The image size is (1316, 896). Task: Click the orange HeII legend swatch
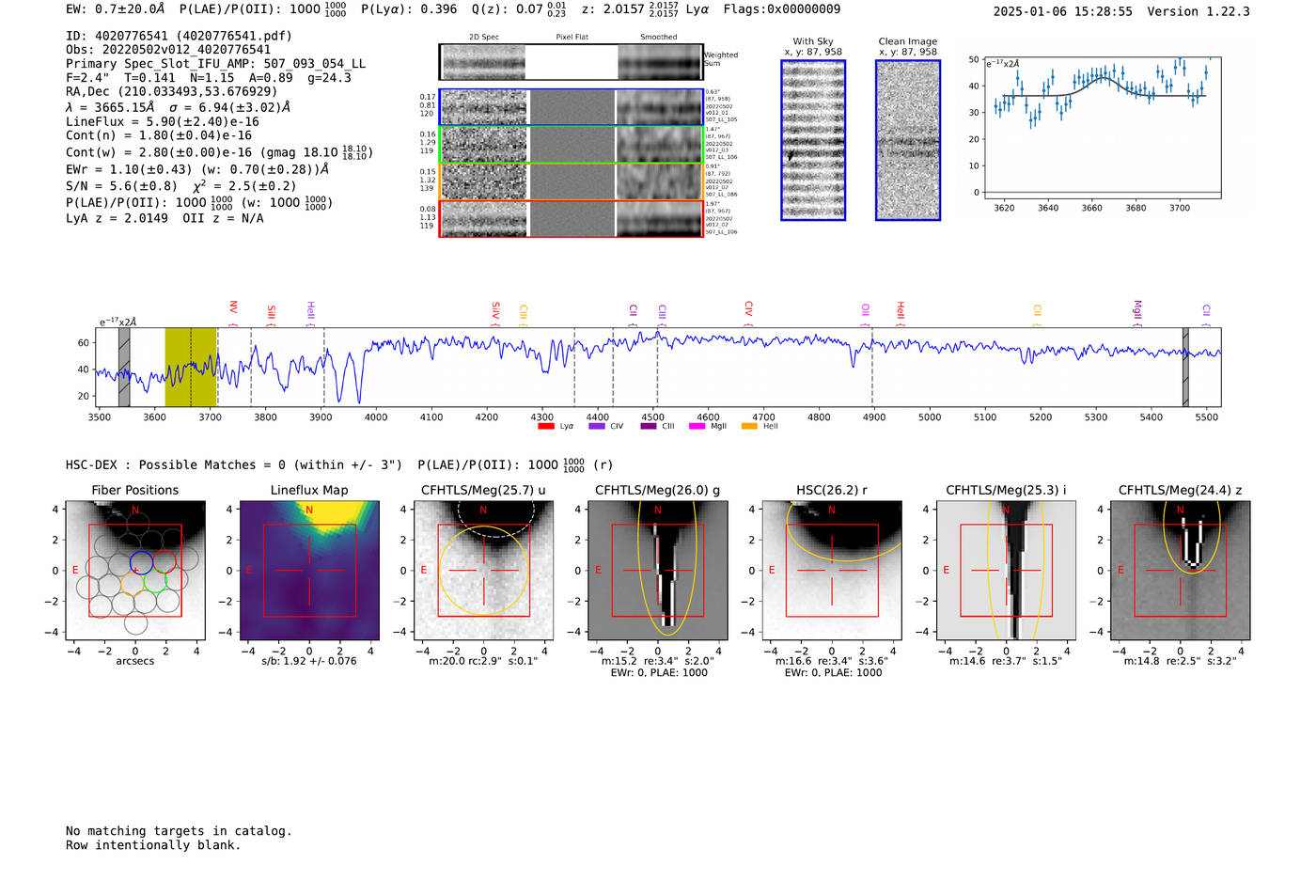[x=749, y=427]
